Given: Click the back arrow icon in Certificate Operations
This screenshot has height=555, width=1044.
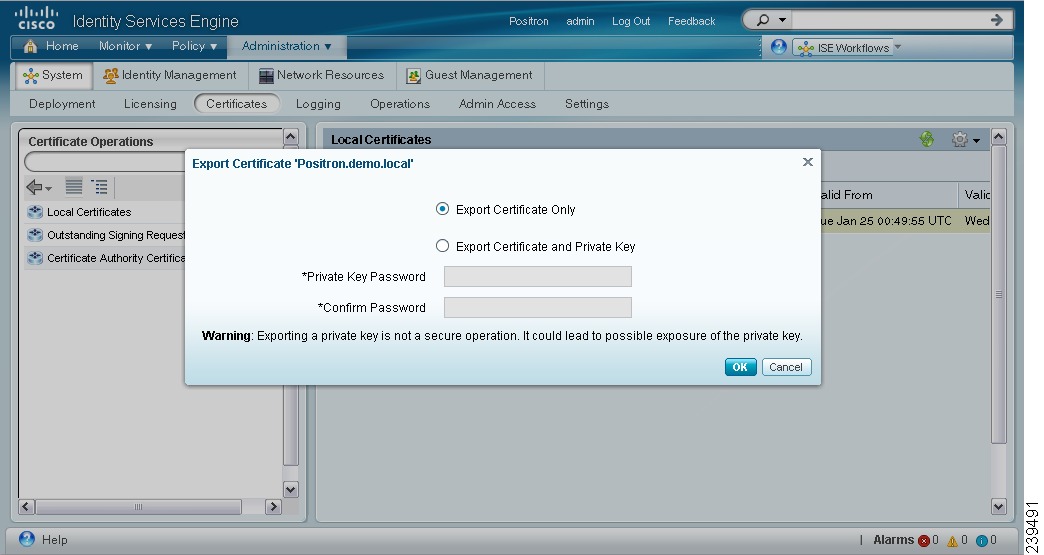Looking at the screenshot, I should click(x=35, y=187).
